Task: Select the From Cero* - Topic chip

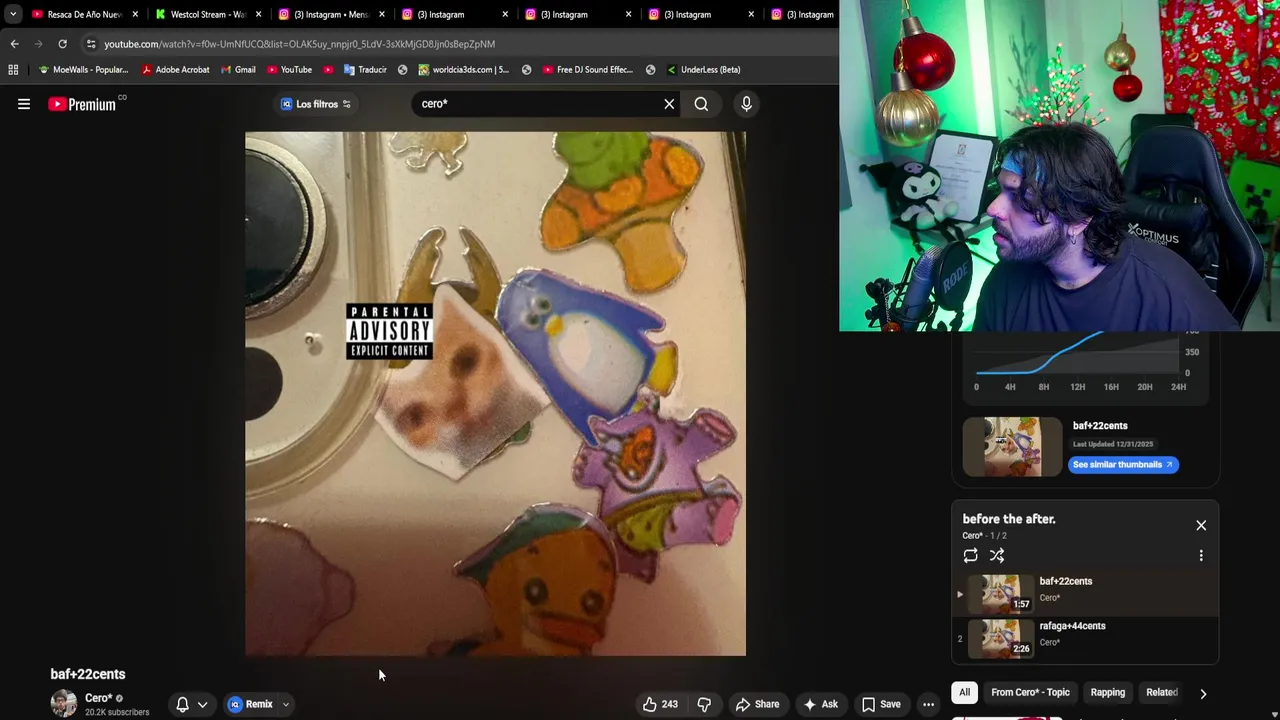Action: pyautogui.click(x=1030, y=692)
